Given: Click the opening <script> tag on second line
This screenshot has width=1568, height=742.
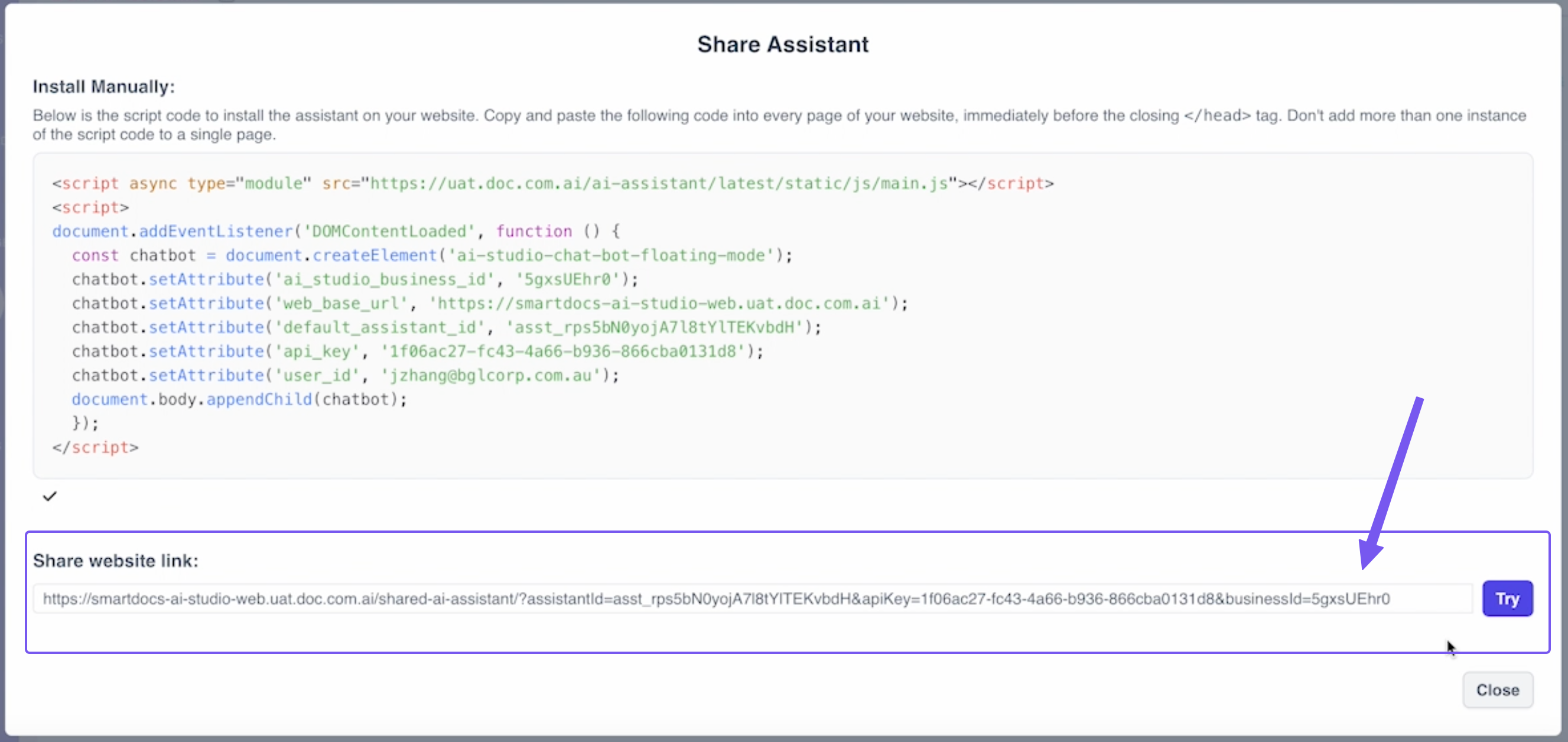Looking at the screenshot, I should coord(91,207).
